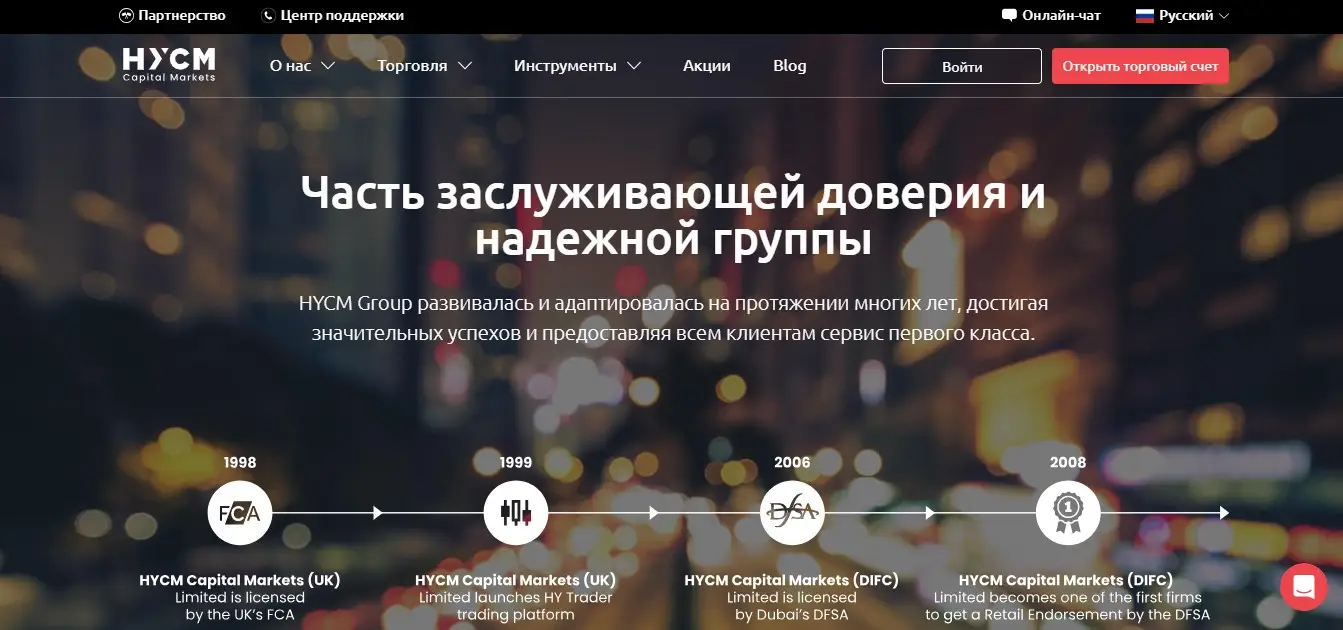Open the Акции menu item

click(x=707, y=66)
